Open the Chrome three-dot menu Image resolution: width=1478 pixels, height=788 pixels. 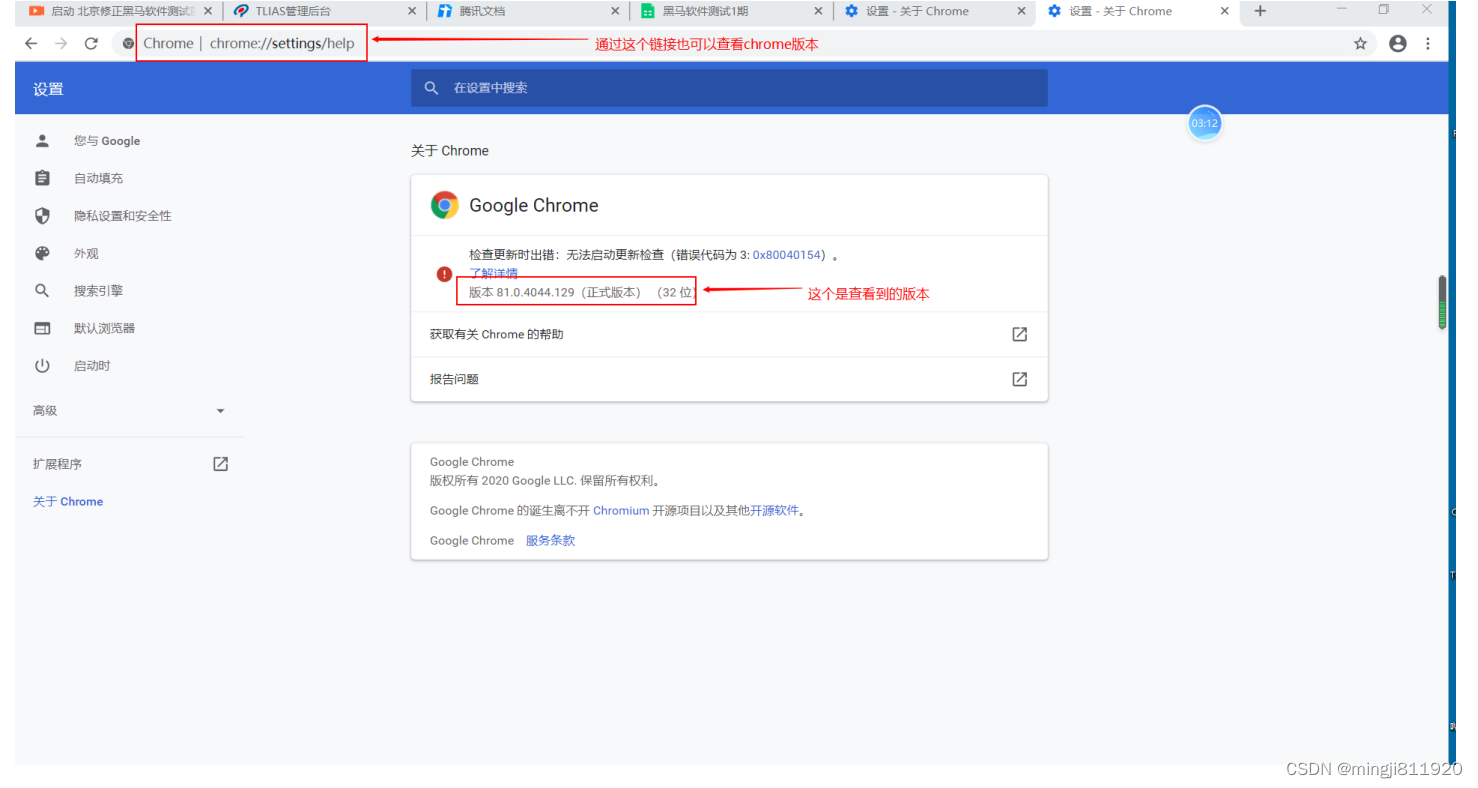(x=1428, y=43)
